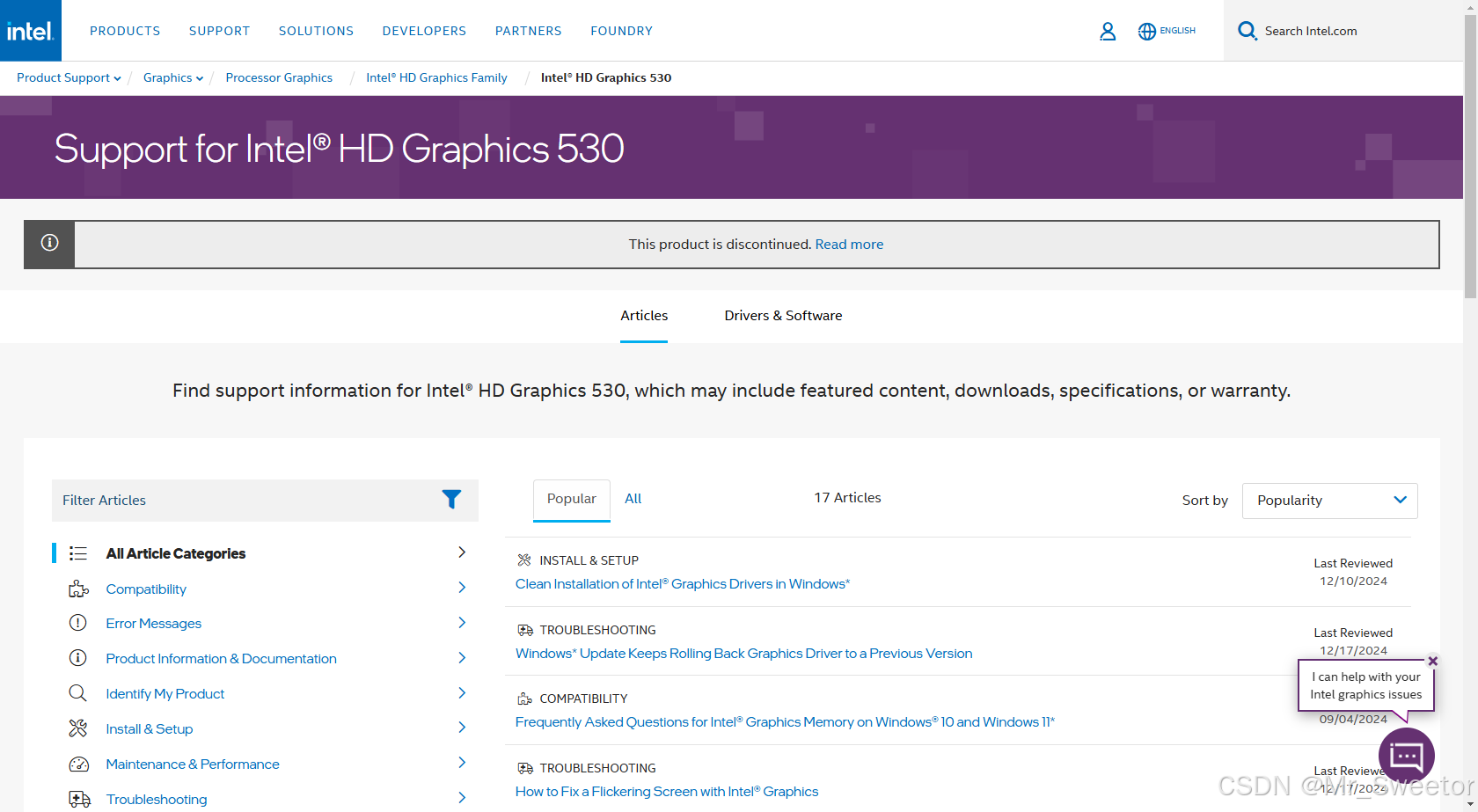The height and width of the screenshot is (812, 1478).
Task: Open Clean Installation of Graphics Drivers article
Action: click(683, 584)
